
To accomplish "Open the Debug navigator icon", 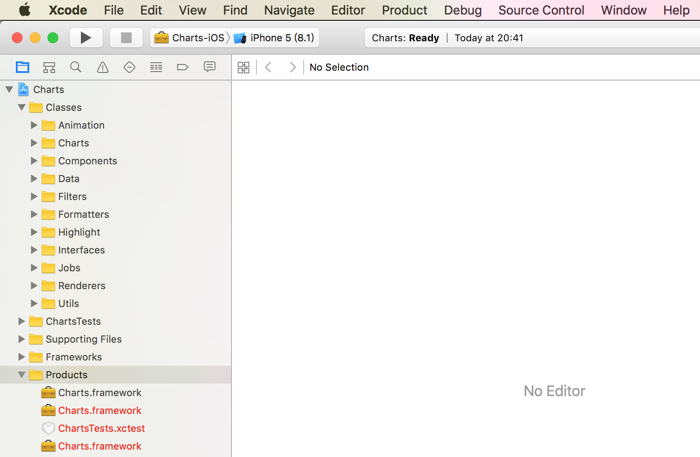I will click(x=156, y=67).
